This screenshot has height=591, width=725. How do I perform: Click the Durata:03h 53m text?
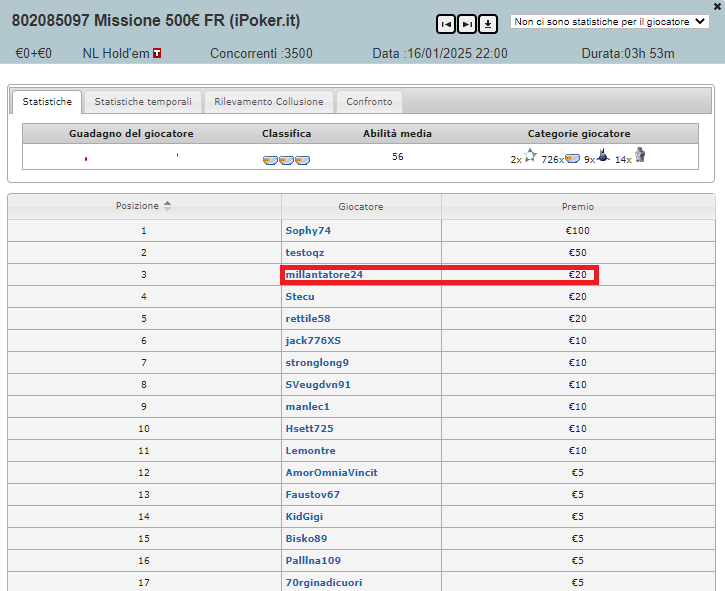click(x=628, y=54)
